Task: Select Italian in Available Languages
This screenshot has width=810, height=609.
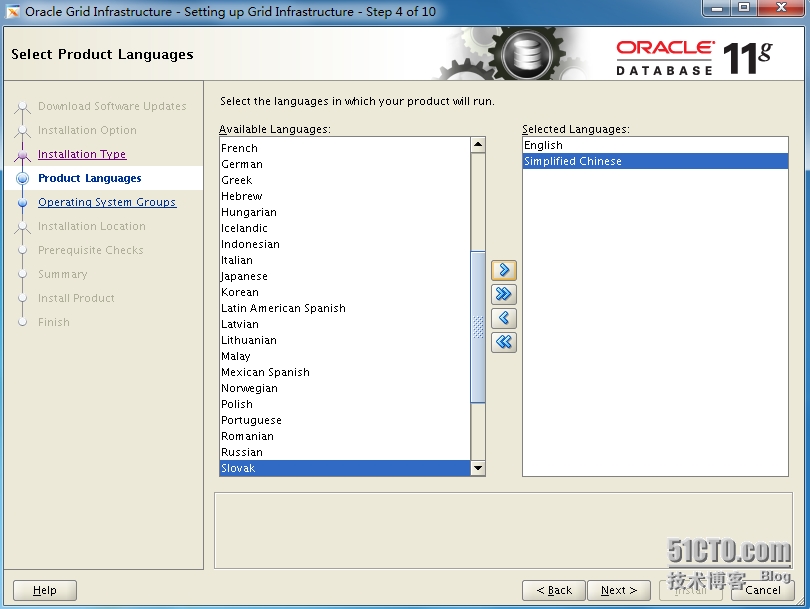Action: [x=345, y=260]
